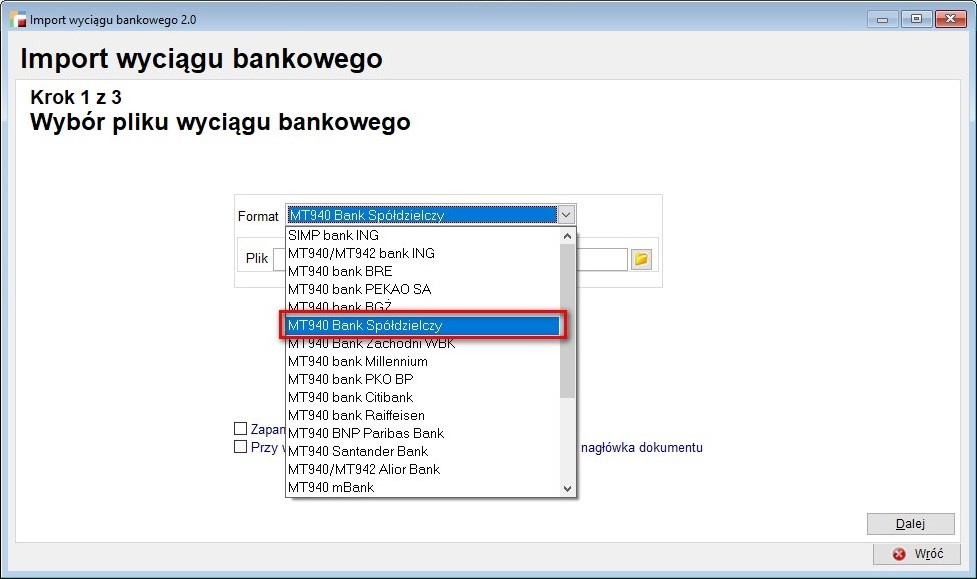Pick MT940 bank Citibank option
The width and height of the screenshot is (977, 579).
pyautogui.click(x=423, y=398)
